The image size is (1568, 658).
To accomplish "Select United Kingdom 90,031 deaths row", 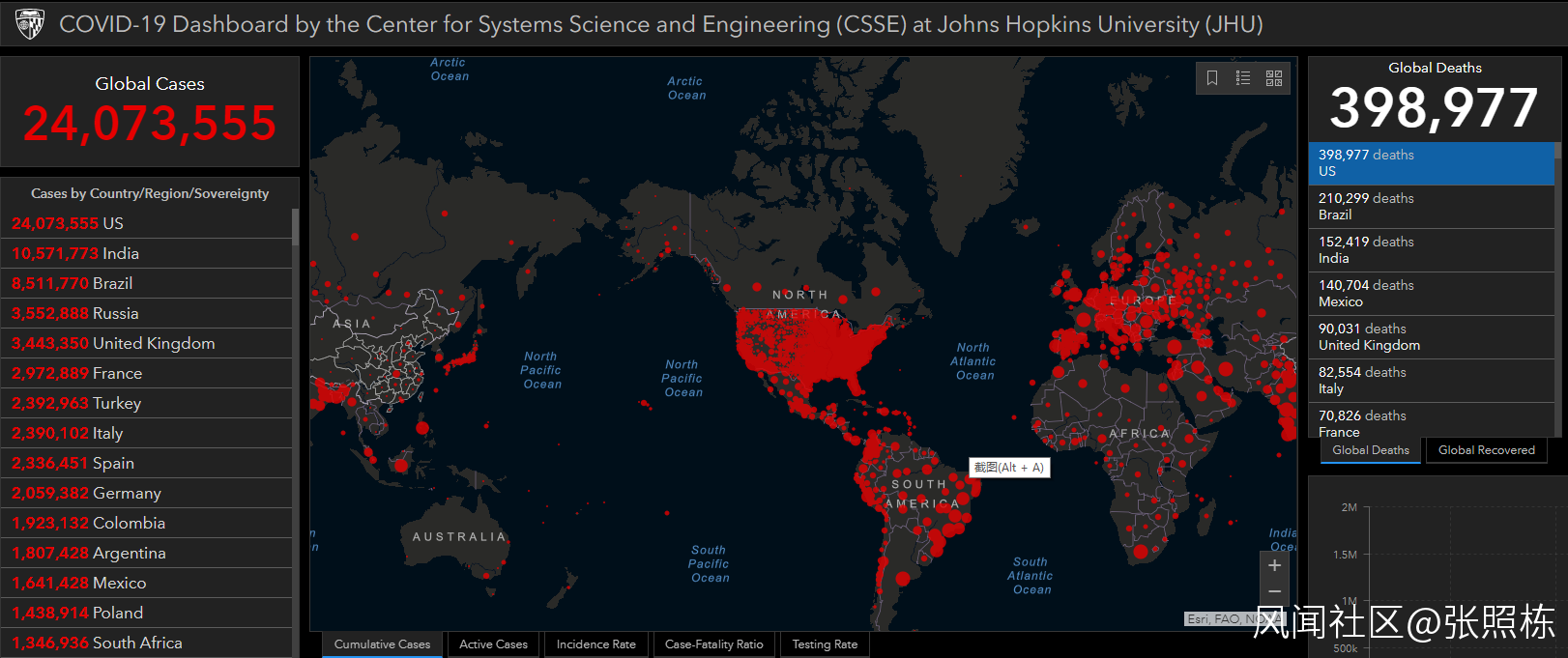I will coord(1431,337).
